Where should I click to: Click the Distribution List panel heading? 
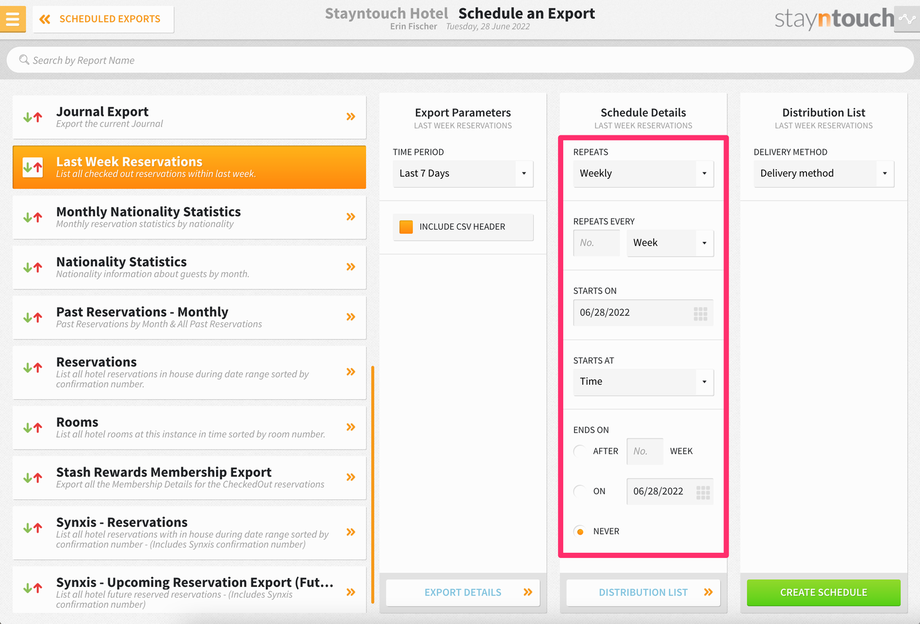coord(824,113)
